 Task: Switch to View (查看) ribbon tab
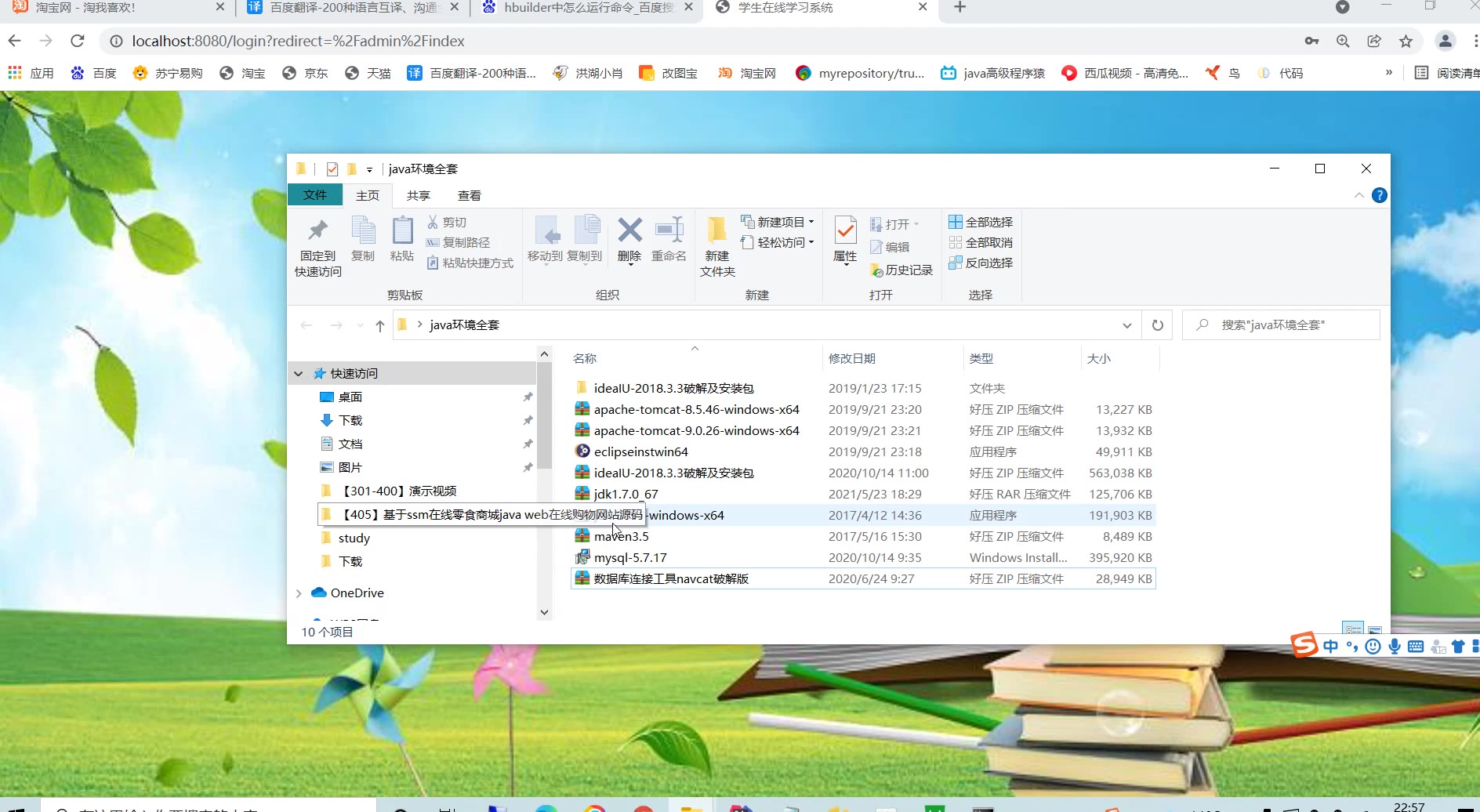click(470, 195)
